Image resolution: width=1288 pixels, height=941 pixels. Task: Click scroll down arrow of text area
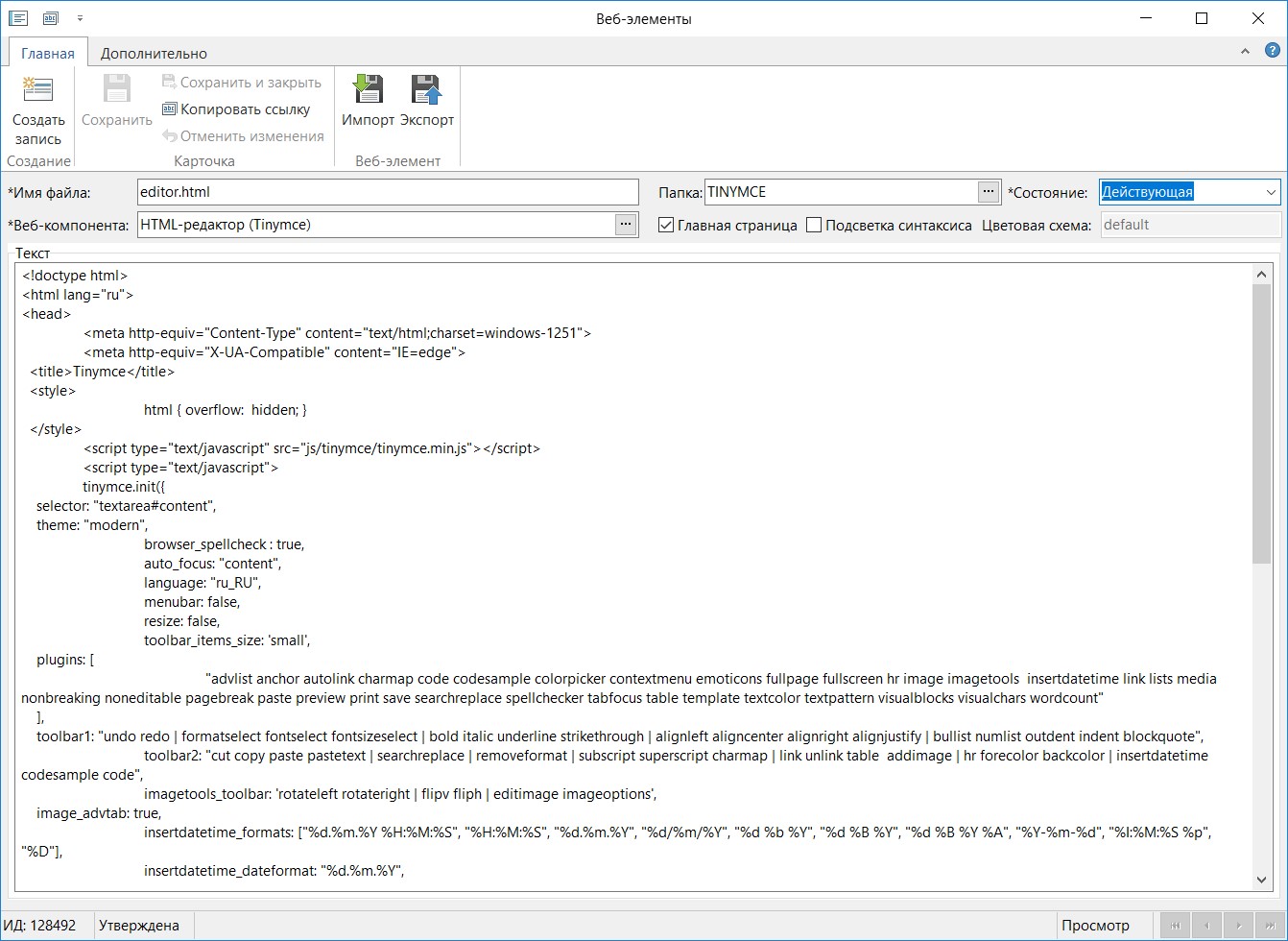point(1261,880)
